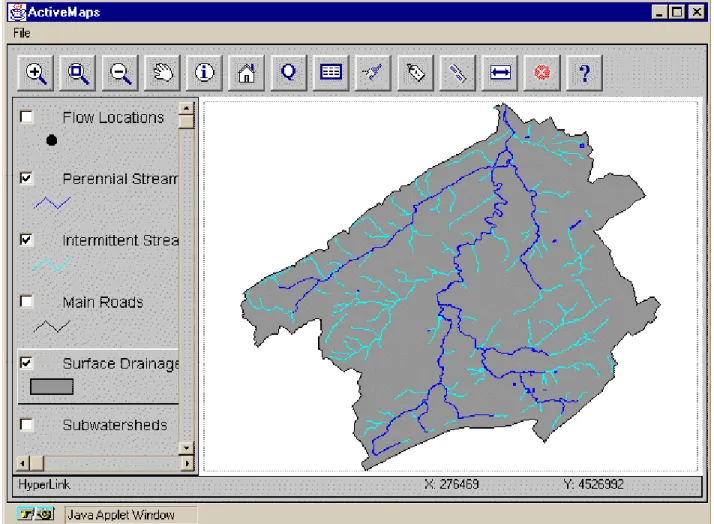
Task: Select the Intermittent Streams layer label
Action: 120,240
